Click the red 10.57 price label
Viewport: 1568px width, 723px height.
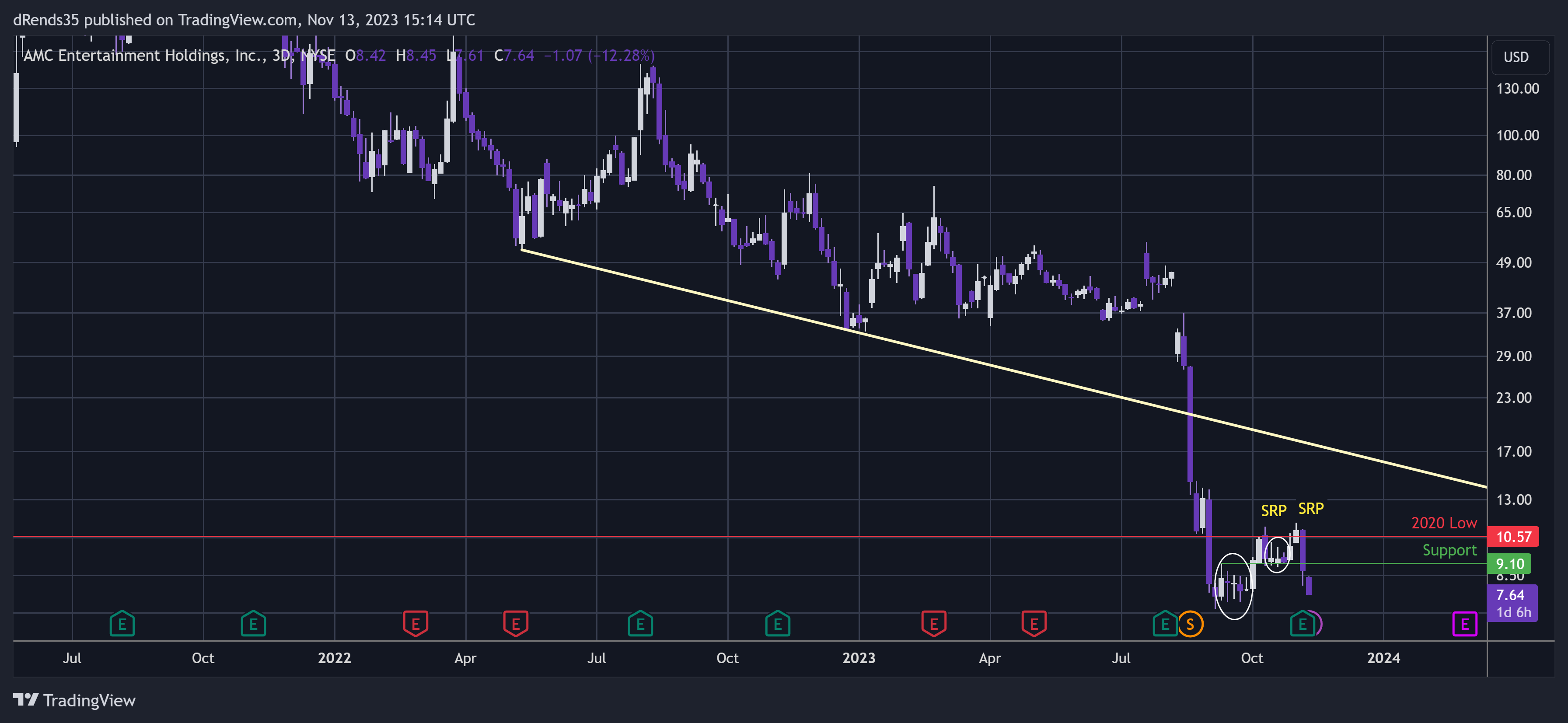1512,537
